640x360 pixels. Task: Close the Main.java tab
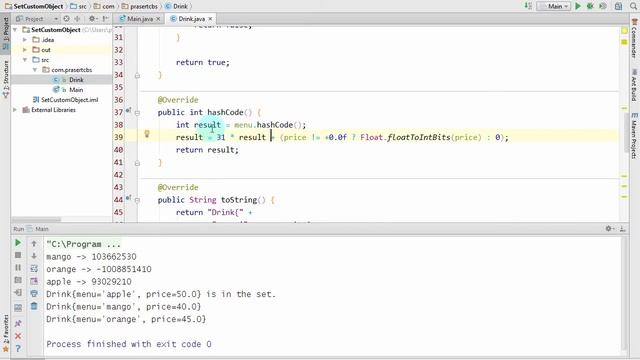[x=158, y=19]
